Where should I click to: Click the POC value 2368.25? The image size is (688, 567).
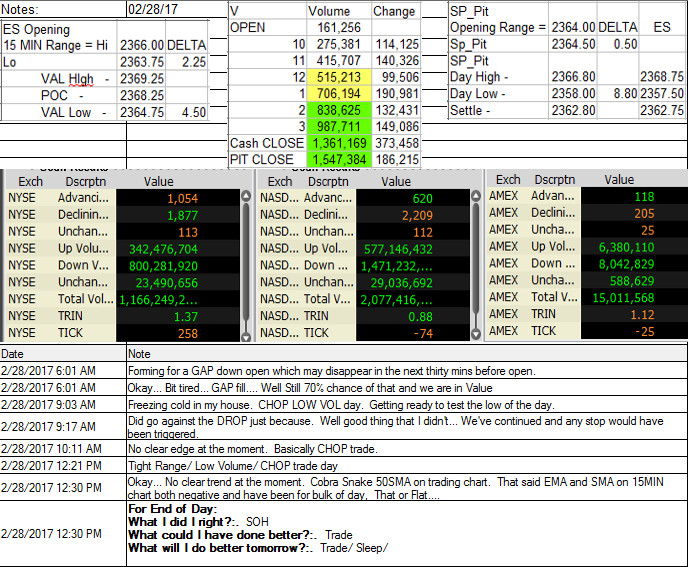click(142, 95)
